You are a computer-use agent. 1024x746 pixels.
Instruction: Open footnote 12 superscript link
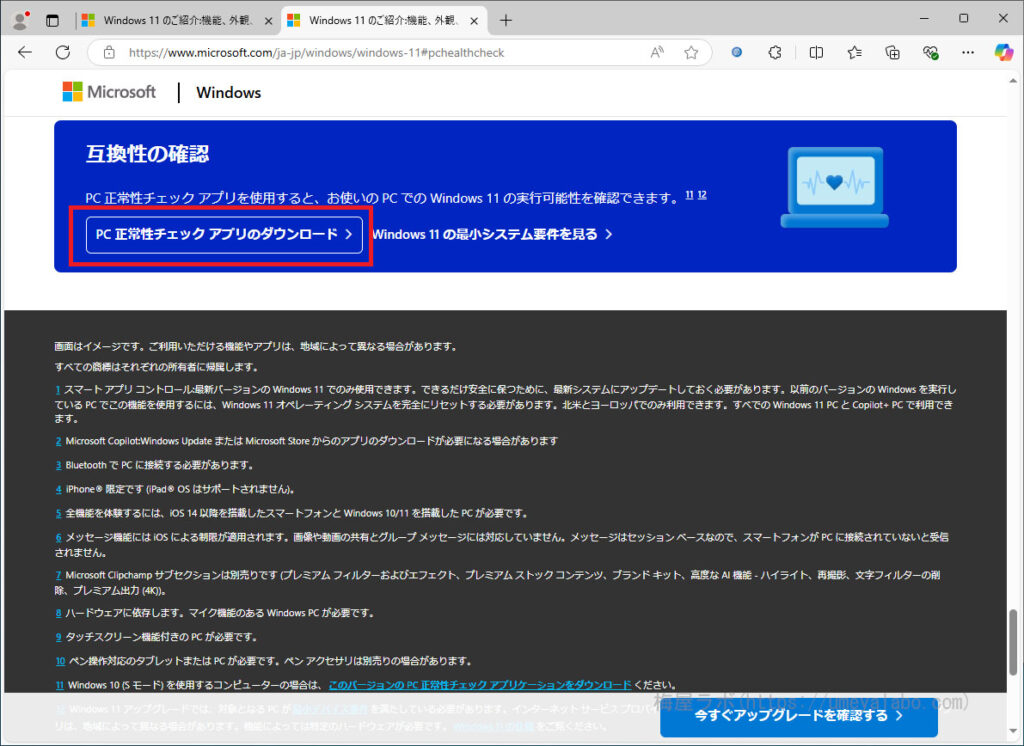(x=702, y=195)
